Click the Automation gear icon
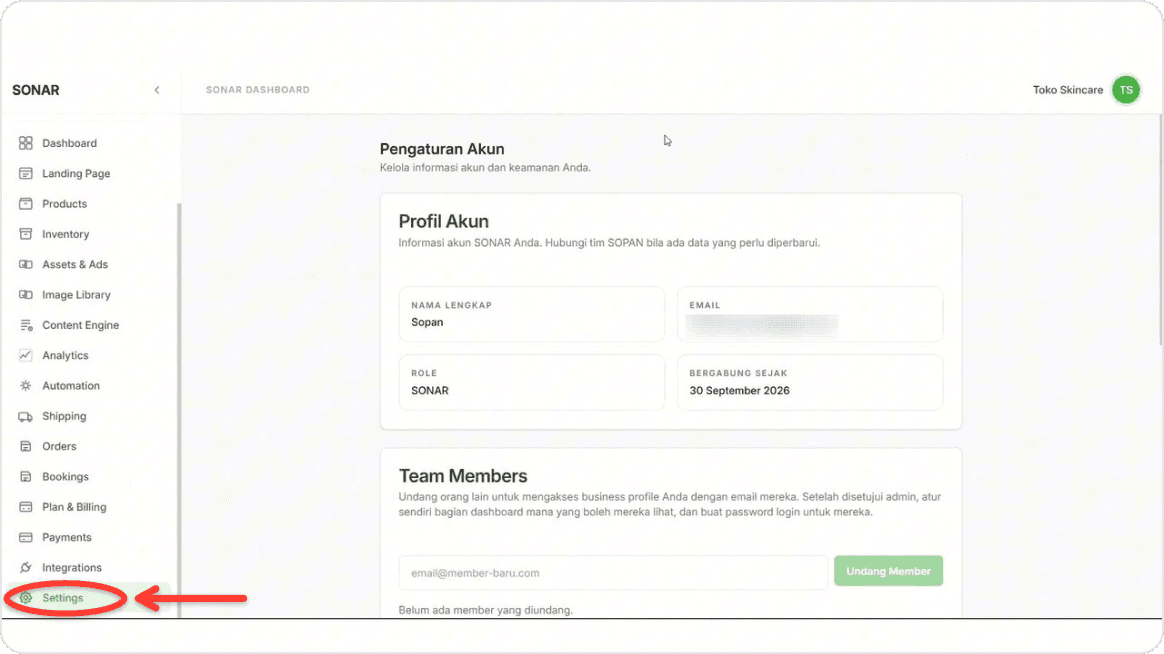This screenshot has width=1164, height=654. point(26,385)
